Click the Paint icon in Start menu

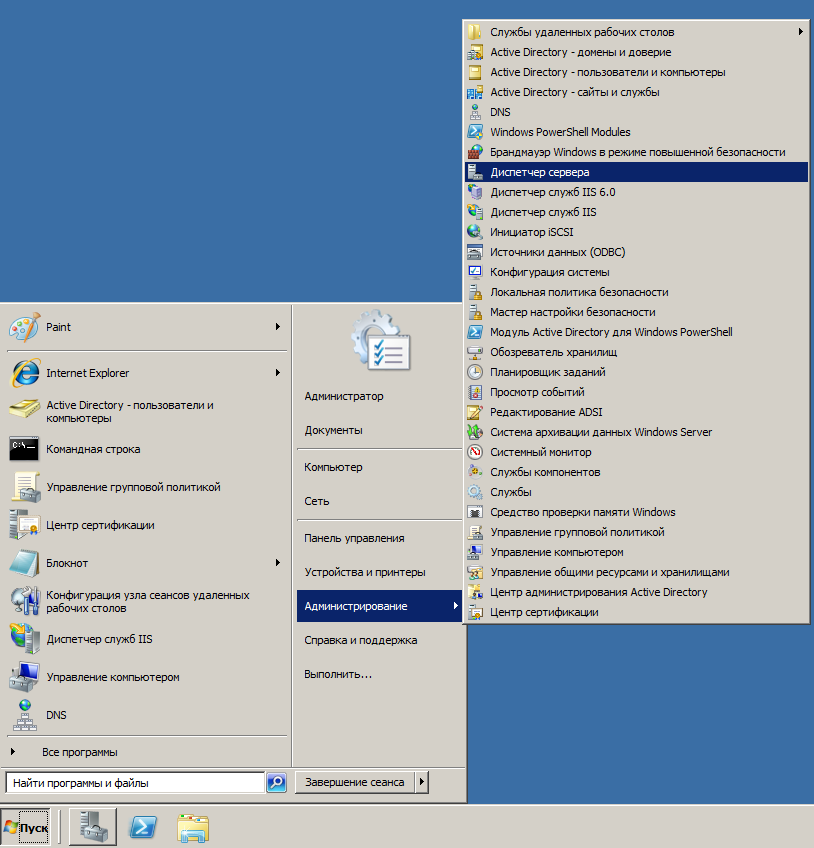click(x=24, y=327)
